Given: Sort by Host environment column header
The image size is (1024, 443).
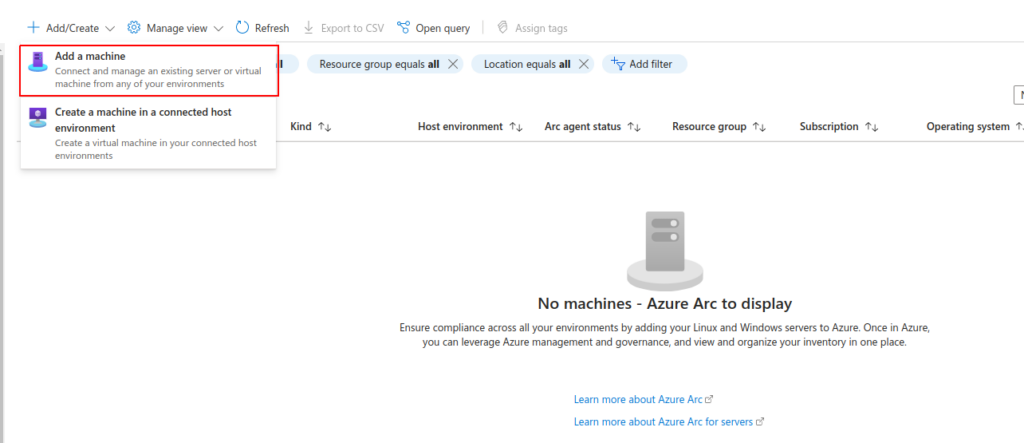Looking at the screenshot, I should [470, 127].
